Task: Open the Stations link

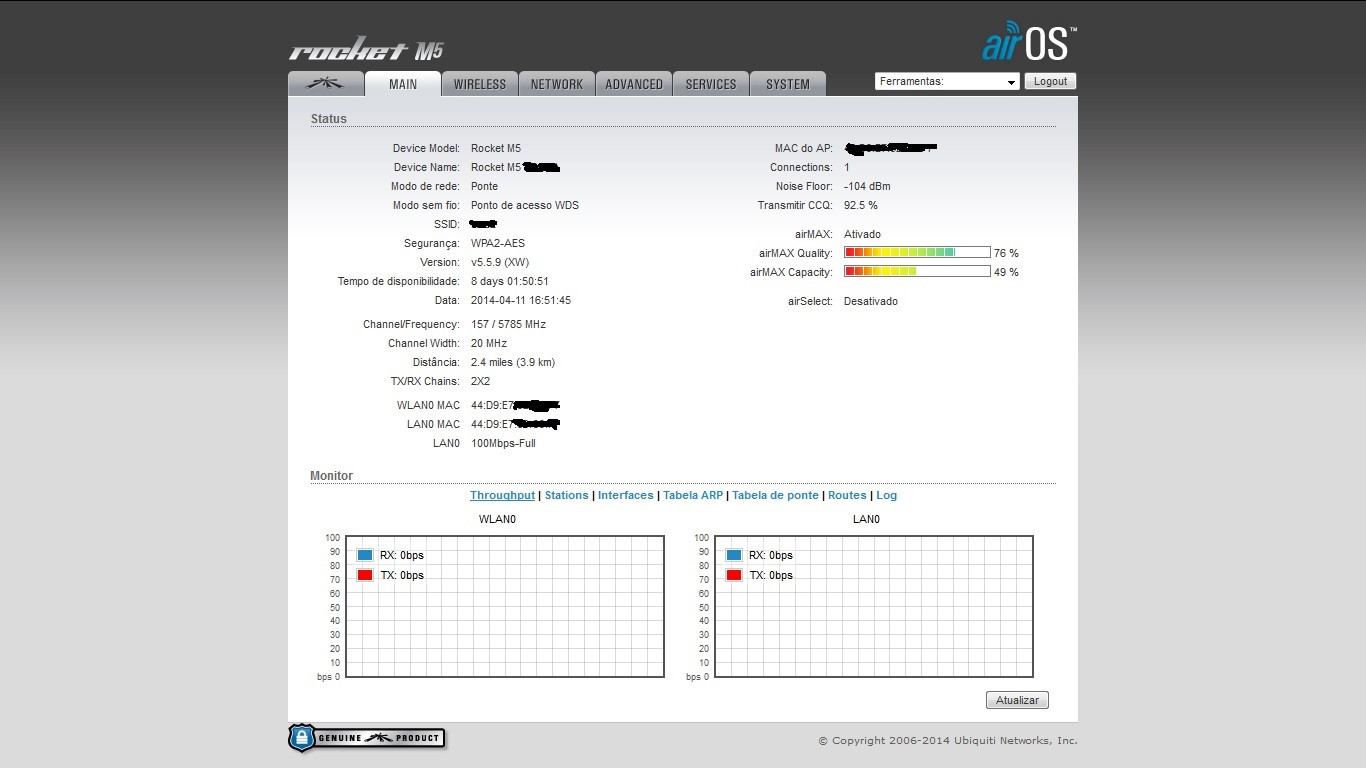Action: point(567,496)
